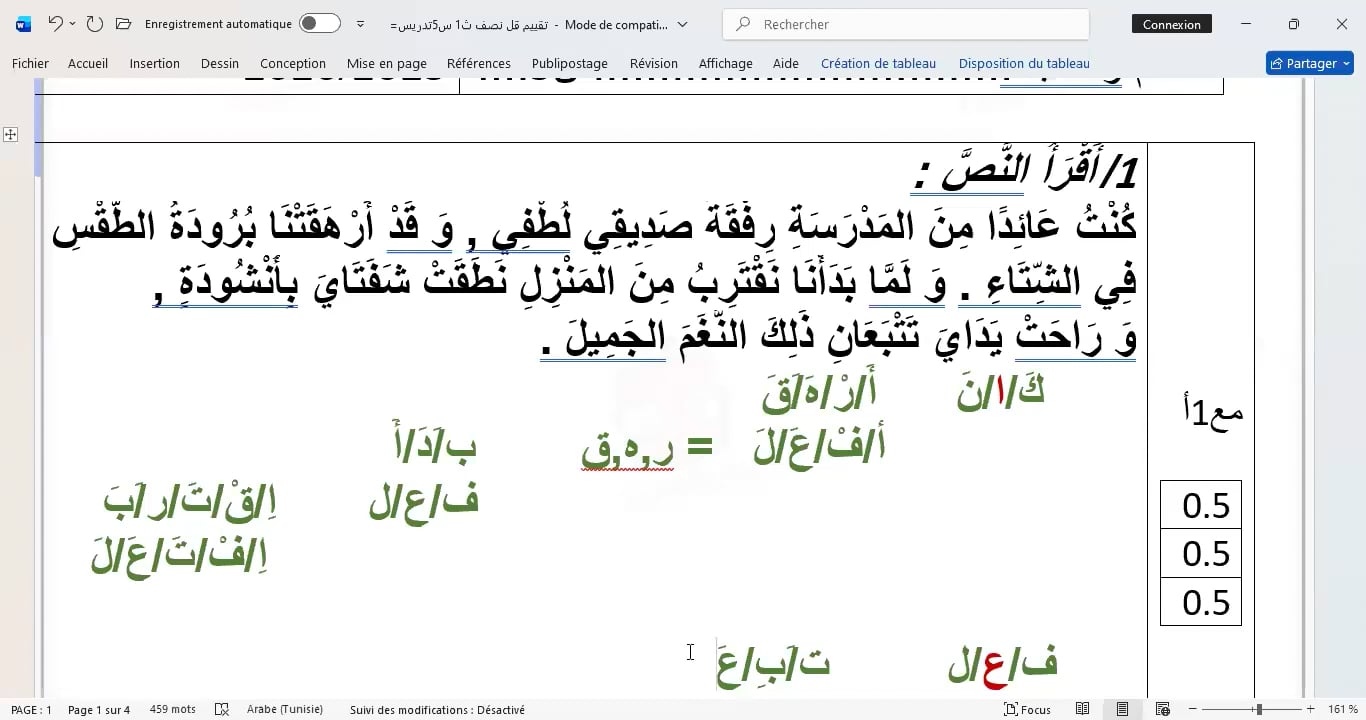This screenshot has height=720, width=1366.
Task: Click the Word application icon
Action: (x=24, y=24)
